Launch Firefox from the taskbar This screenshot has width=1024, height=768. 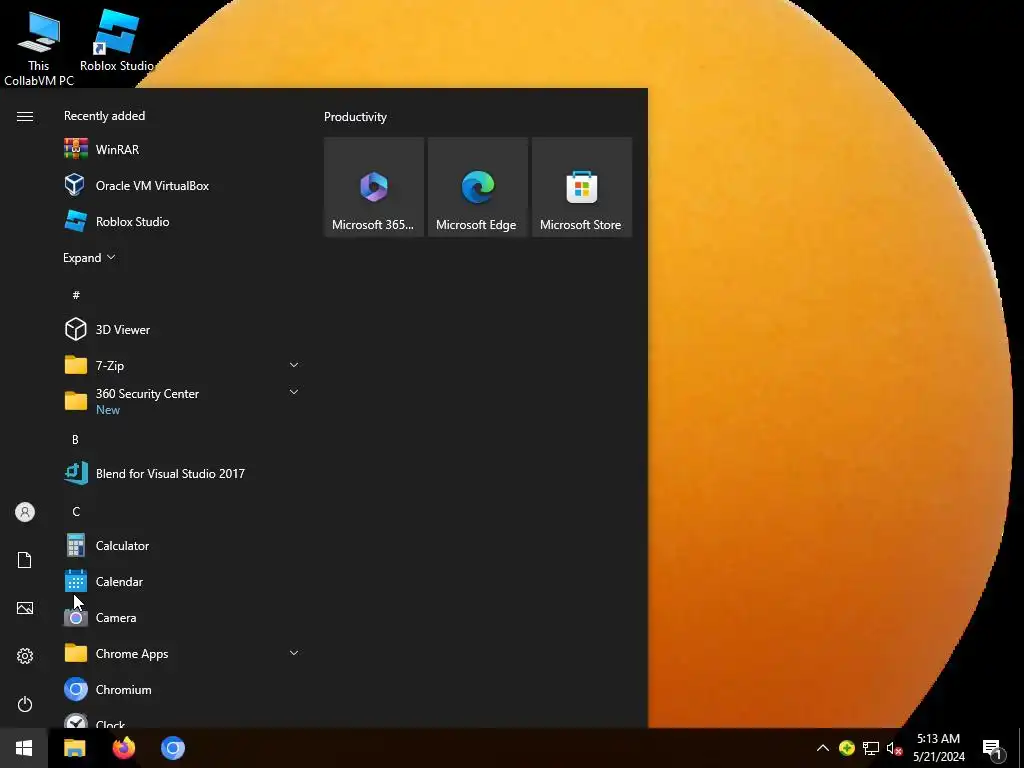point(123,748)
